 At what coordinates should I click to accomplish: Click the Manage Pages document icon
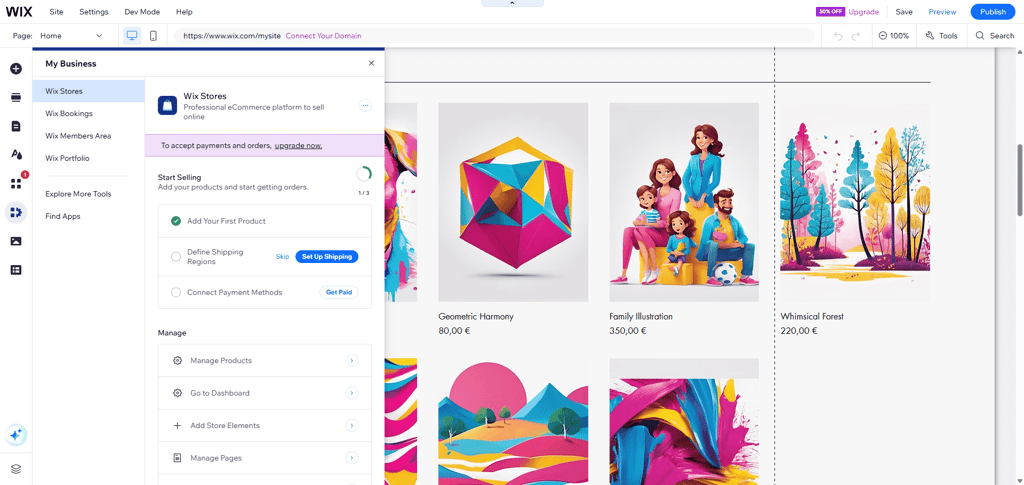[x=177, y=458]
